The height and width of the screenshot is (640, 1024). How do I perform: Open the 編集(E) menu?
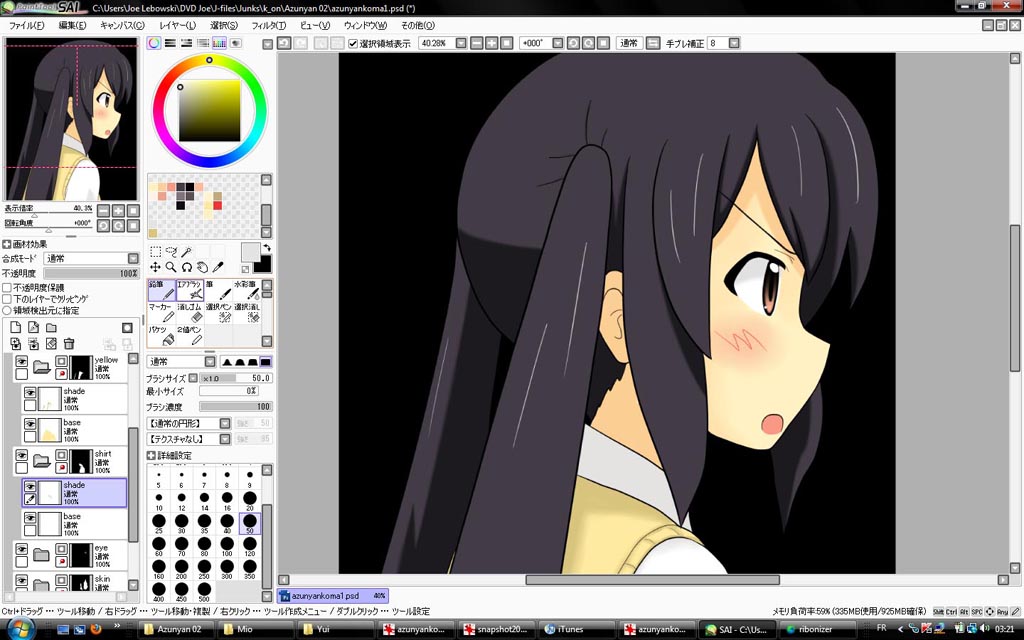click(72, 25)
